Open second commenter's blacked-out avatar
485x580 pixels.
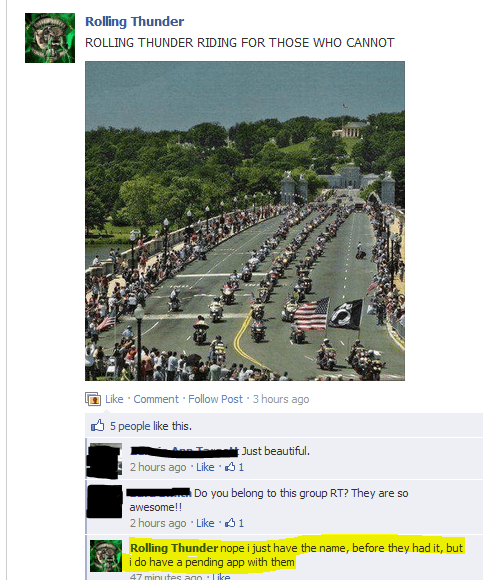105,502
